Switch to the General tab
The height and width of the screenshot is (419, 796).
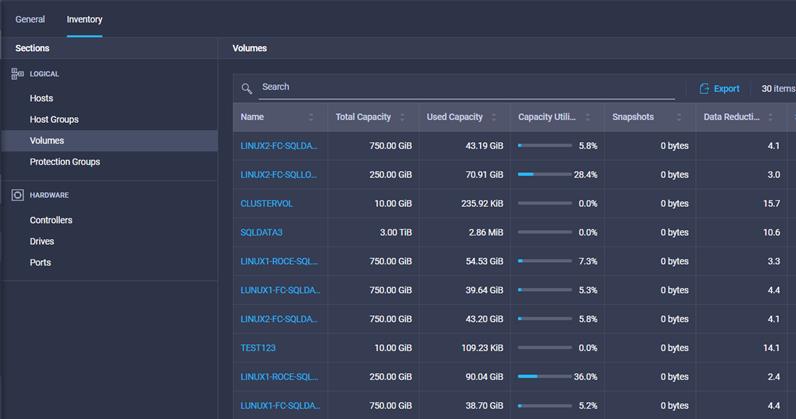[30, 19]
